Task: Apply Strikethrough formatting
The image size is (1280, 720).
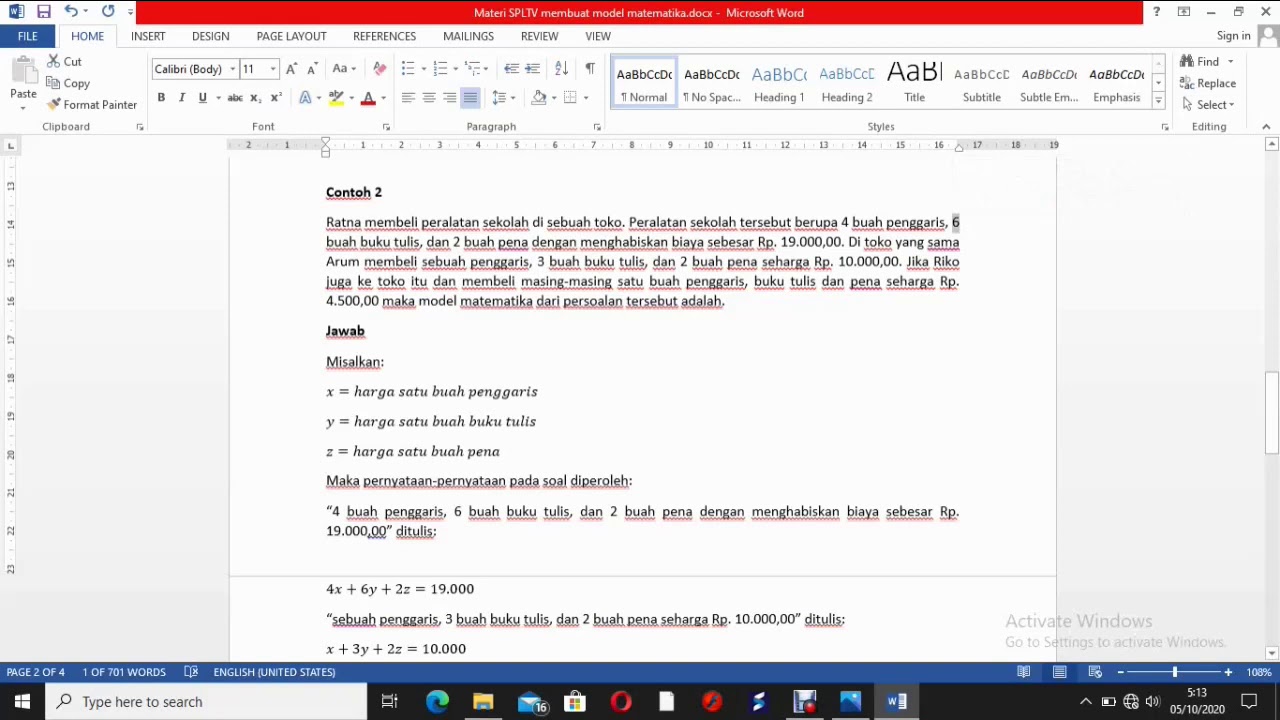Action: pos(235,98)
